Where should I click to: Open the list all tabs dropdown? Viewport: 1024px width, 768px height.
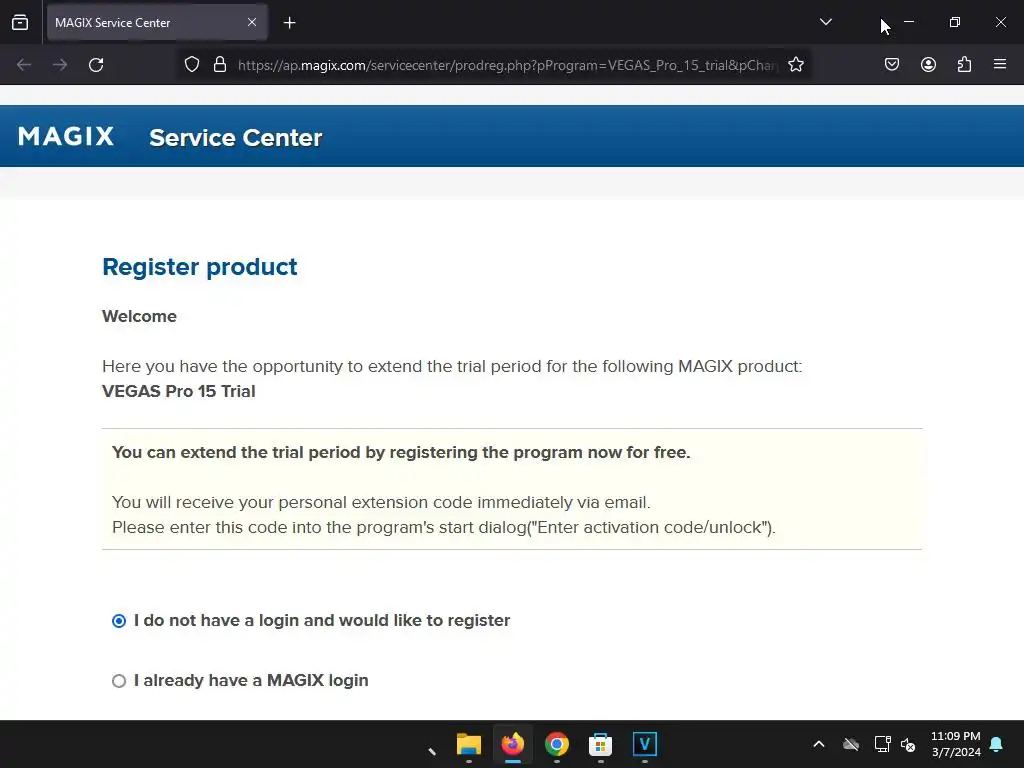(825, 22)
